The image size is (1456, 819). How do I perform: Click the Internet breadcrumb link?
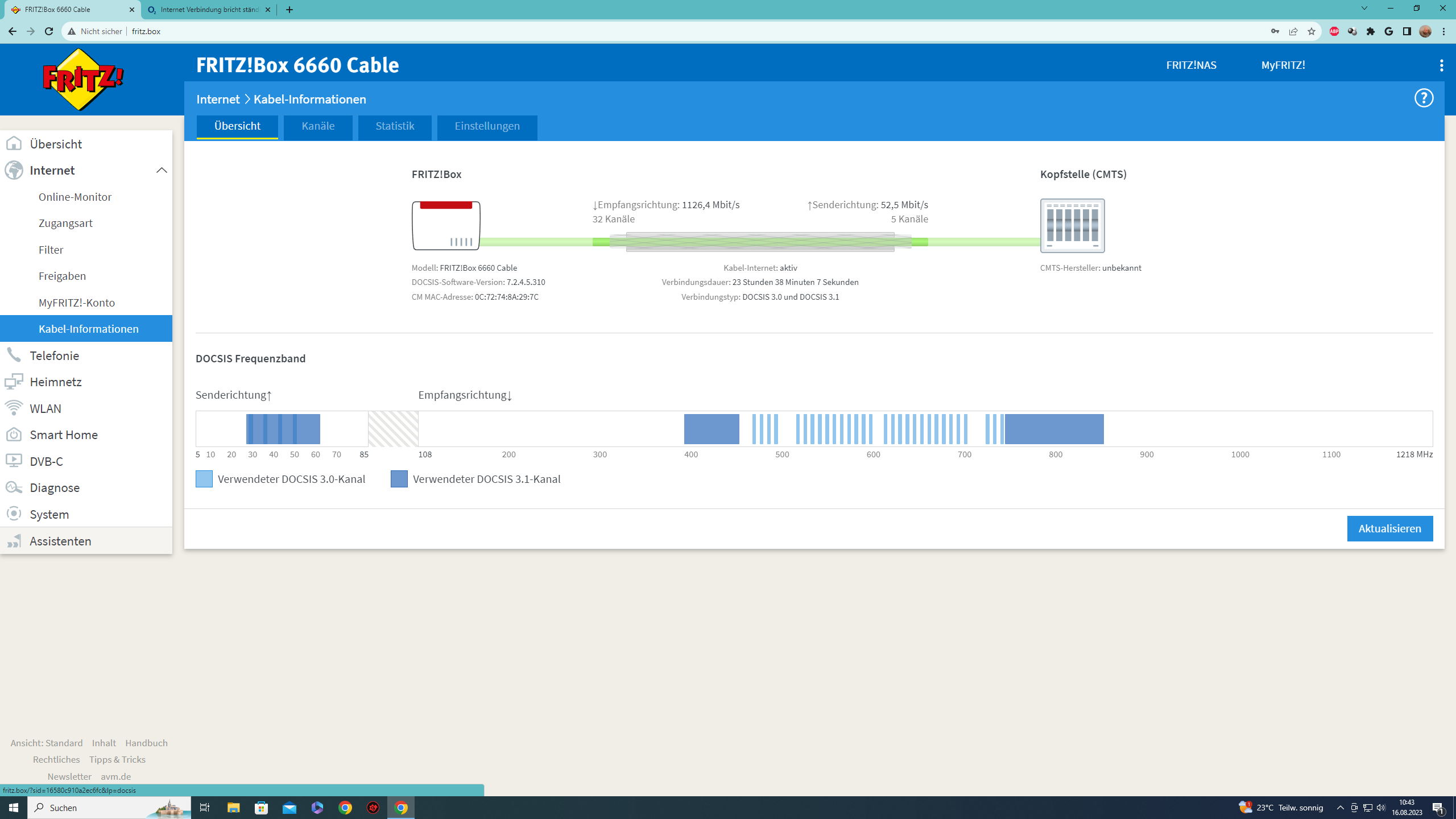[x=218, y=99]
